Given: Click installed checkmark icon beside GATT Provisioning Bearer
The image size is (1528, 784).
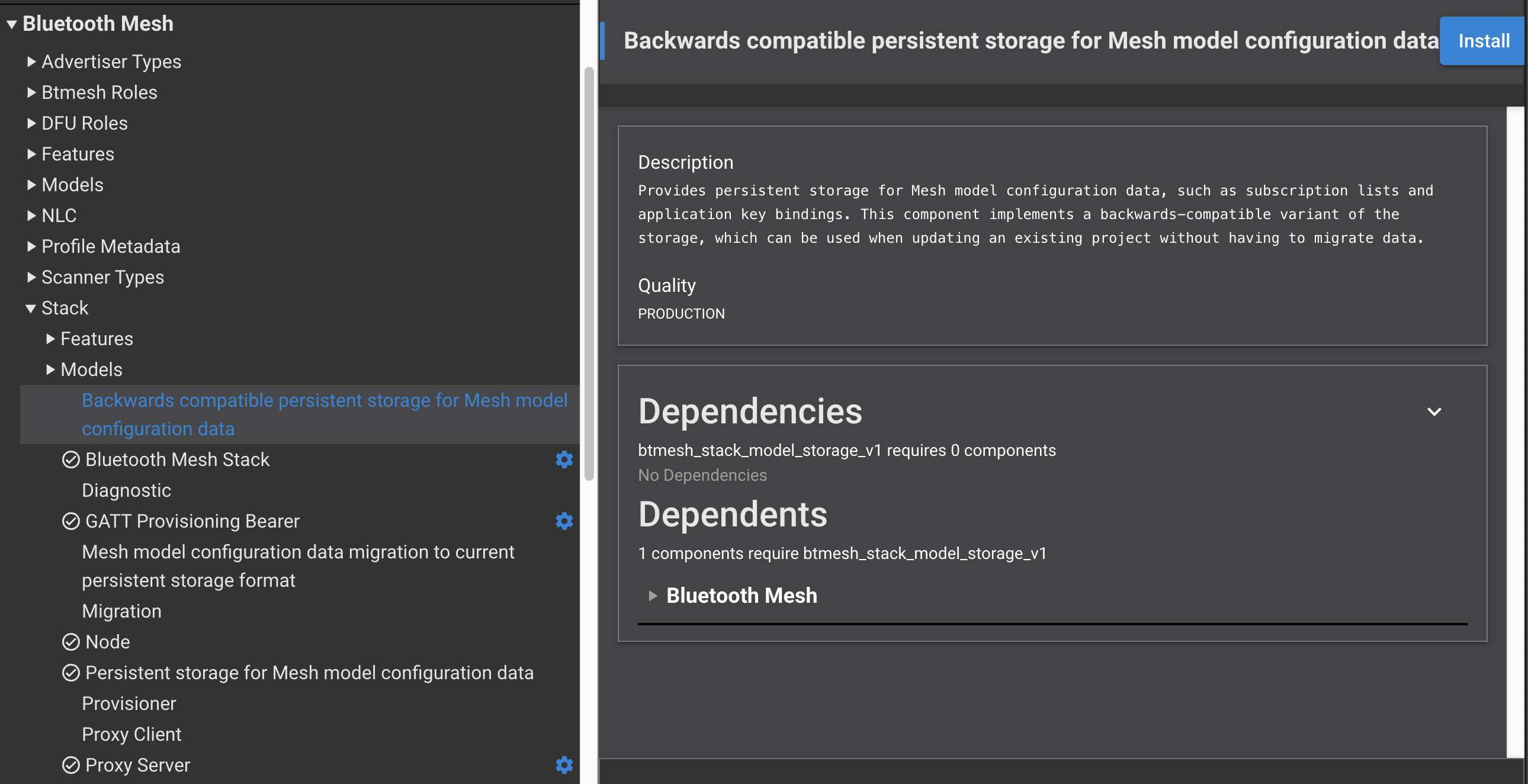Looking at the screenshot, I should tap(70, 521).
